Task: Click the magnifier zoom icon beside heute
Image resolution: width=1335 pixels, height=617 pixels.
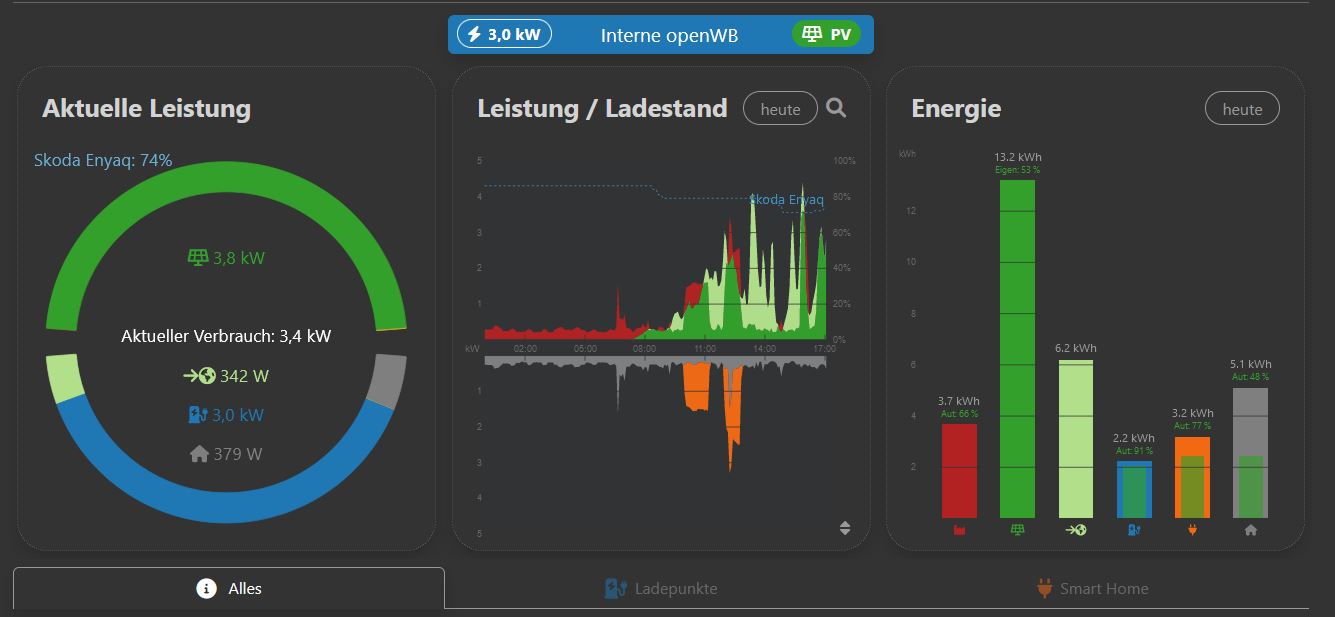Action: click(837, 108)
